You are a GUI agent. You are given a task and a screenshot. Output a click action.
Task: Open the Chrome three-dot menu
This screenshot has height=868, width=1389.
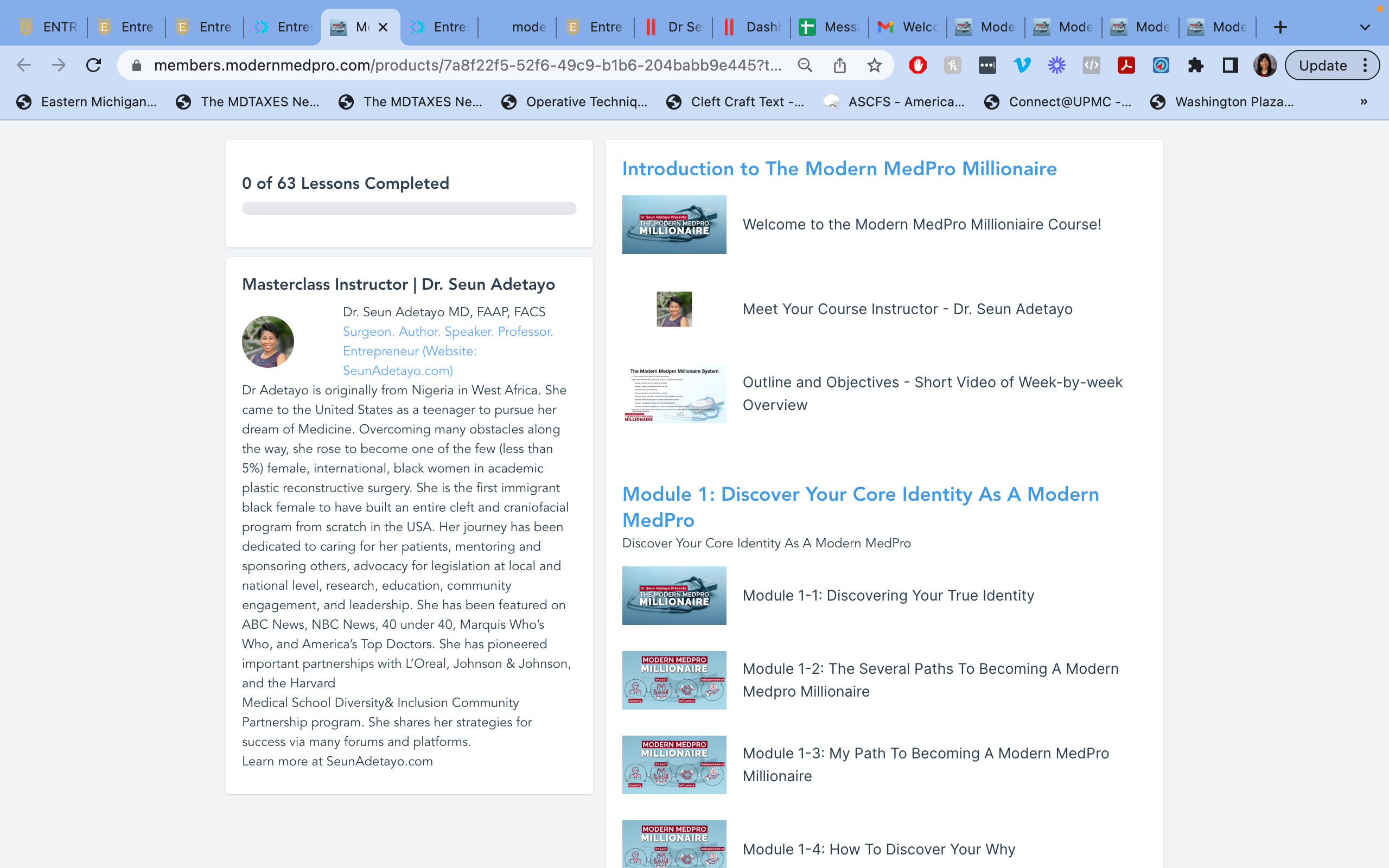[1366, 66]
